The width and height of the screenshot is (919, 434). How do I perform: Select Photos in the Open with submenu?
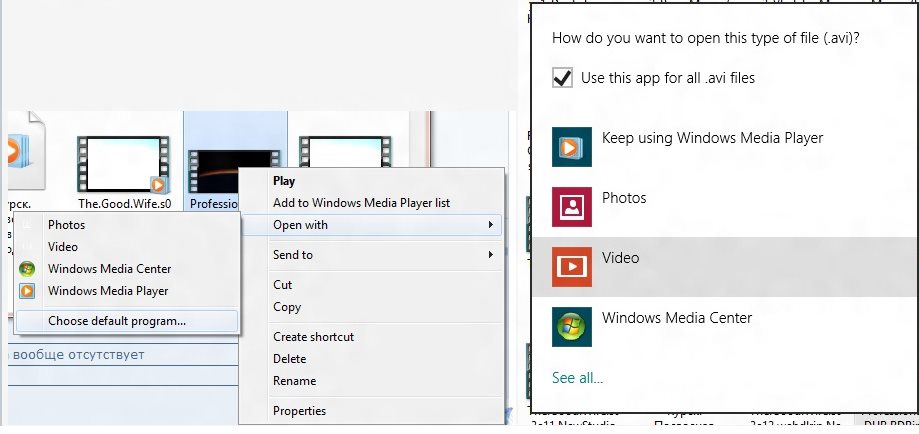66,225
